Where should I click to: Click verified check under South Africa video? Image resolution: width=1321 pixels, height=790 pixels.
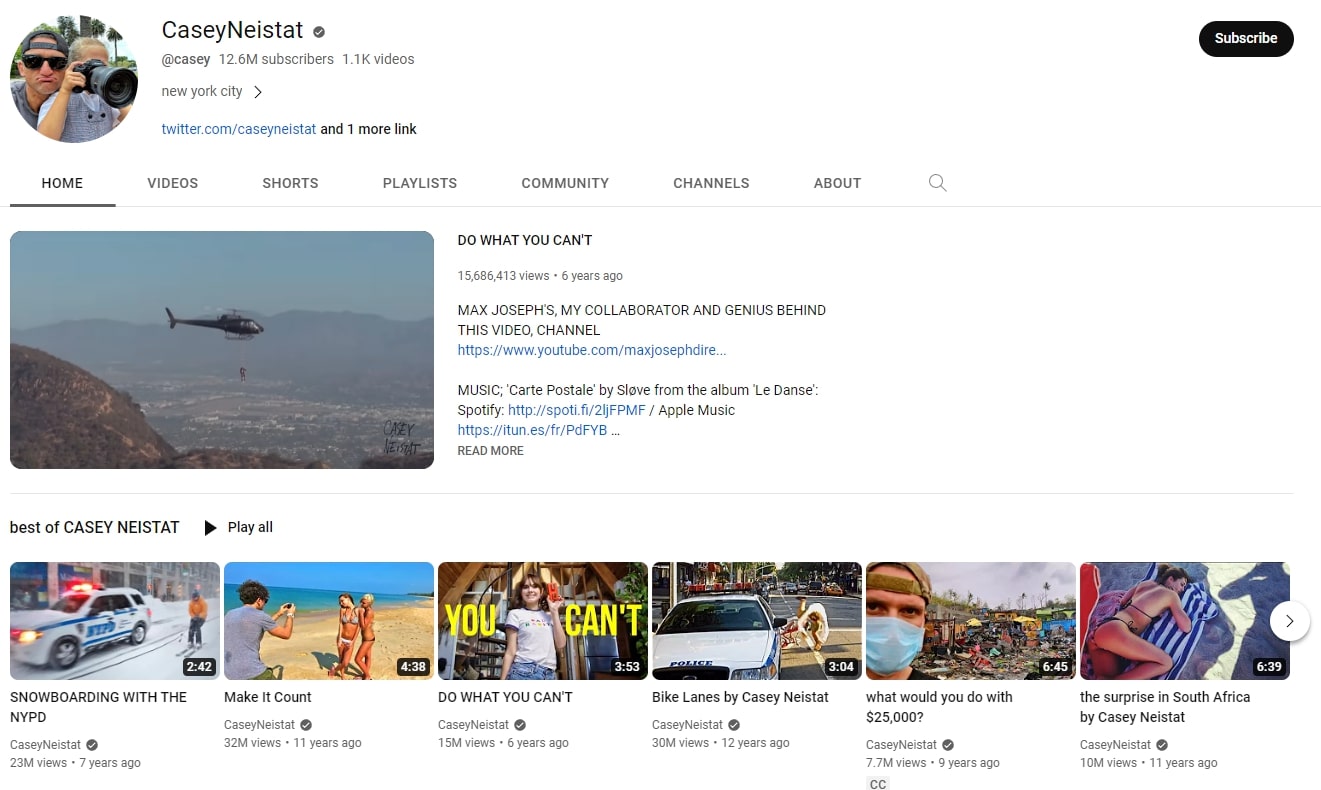[x=1162, y=745]
